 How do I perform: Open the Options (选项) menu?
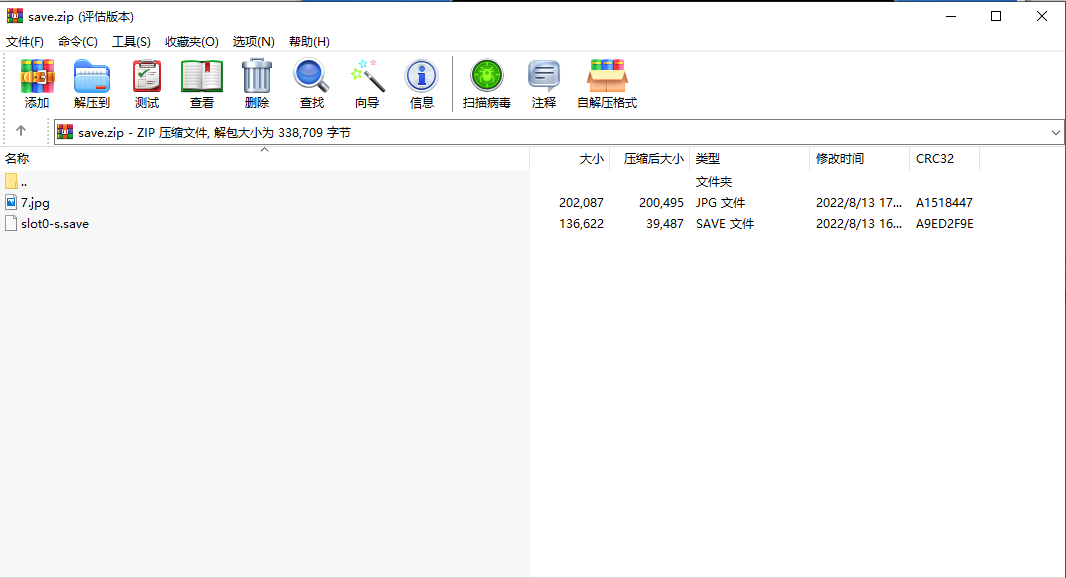click(254, 41)
